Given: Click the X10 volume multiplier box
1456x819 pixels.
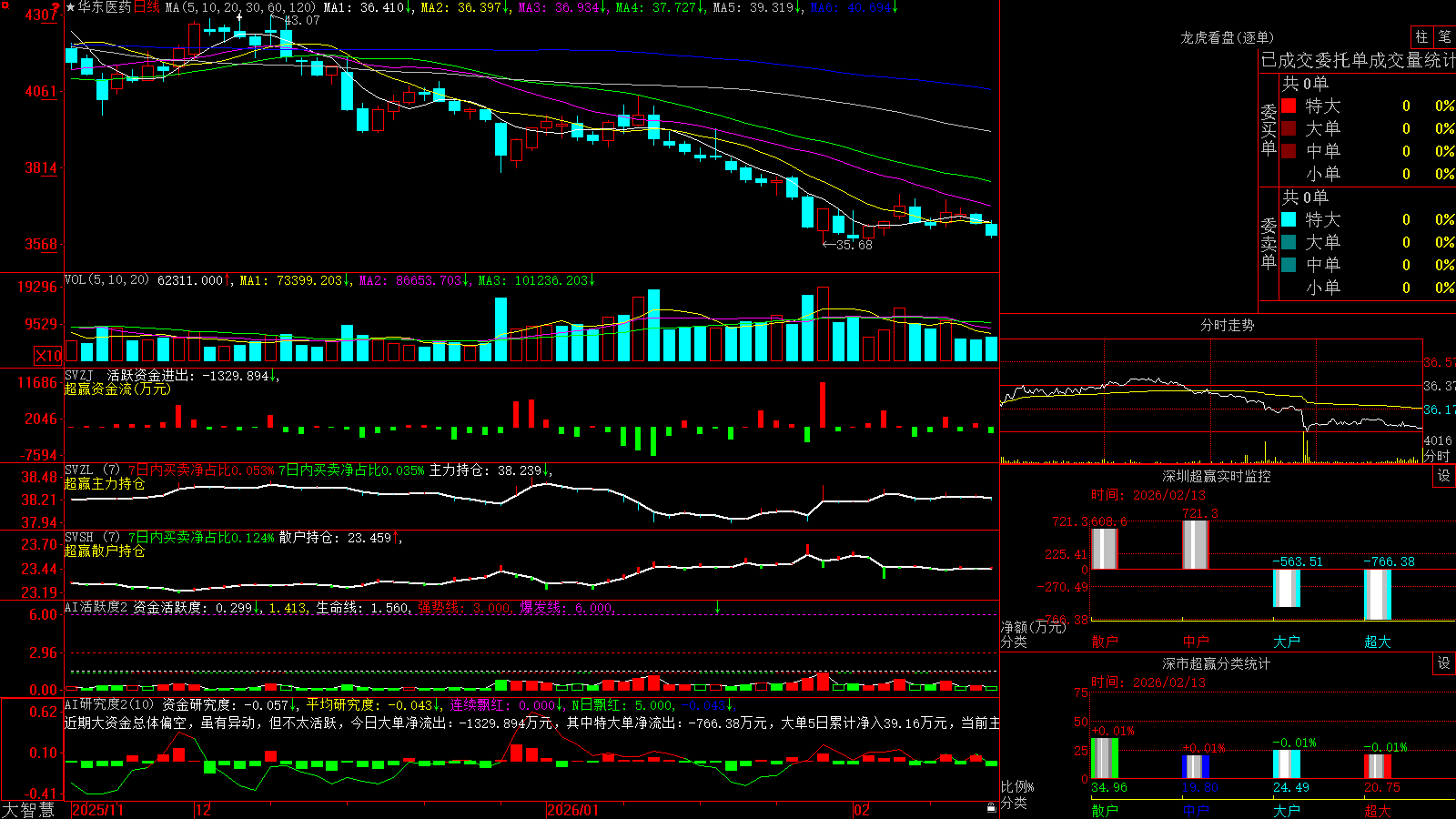Looking at the screenshot, I should click(48, 356).
